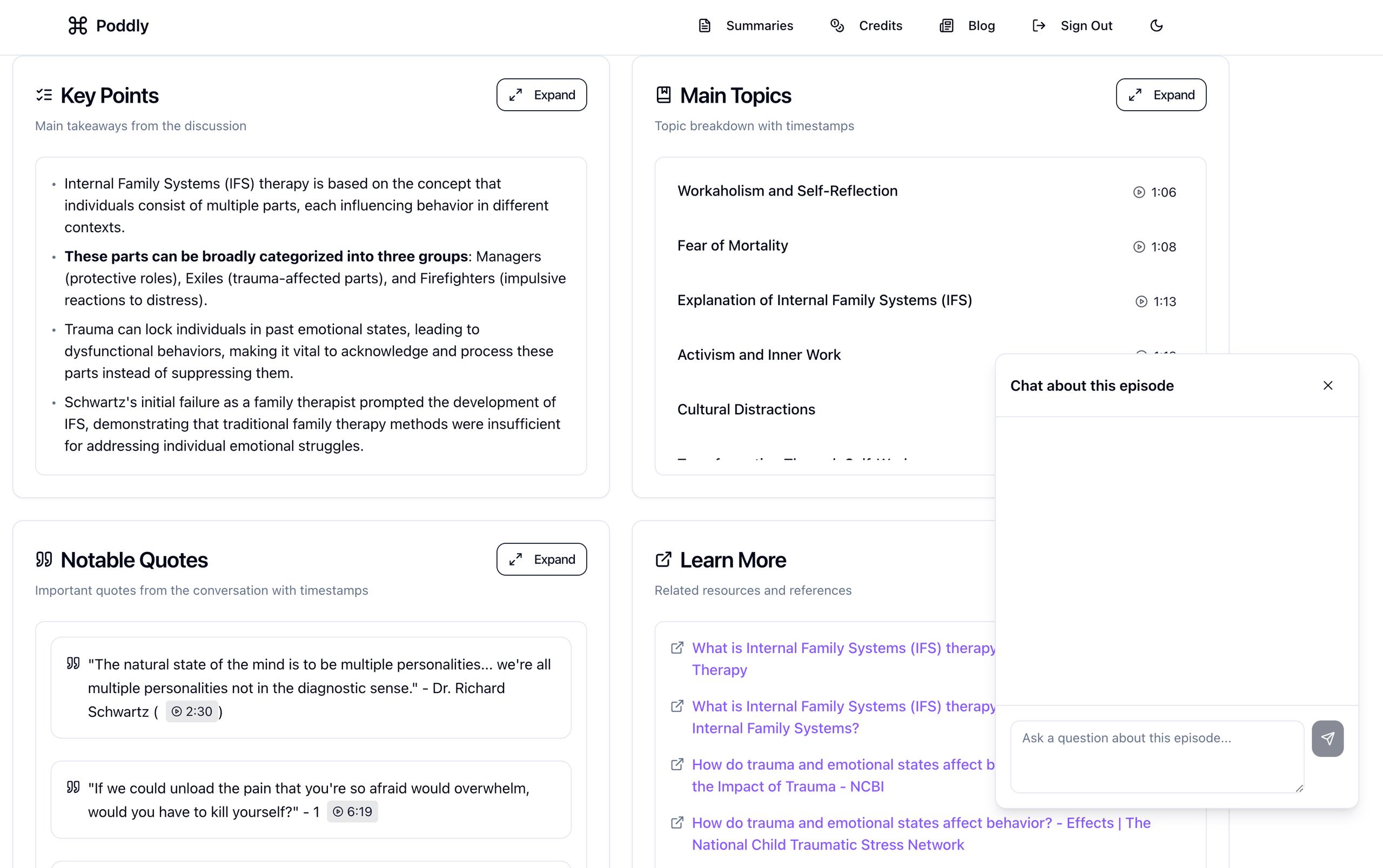Toggle dark mode moon icon
Image resolution: width=1383 pixels, height=868 pixels.
point(1156,26)
